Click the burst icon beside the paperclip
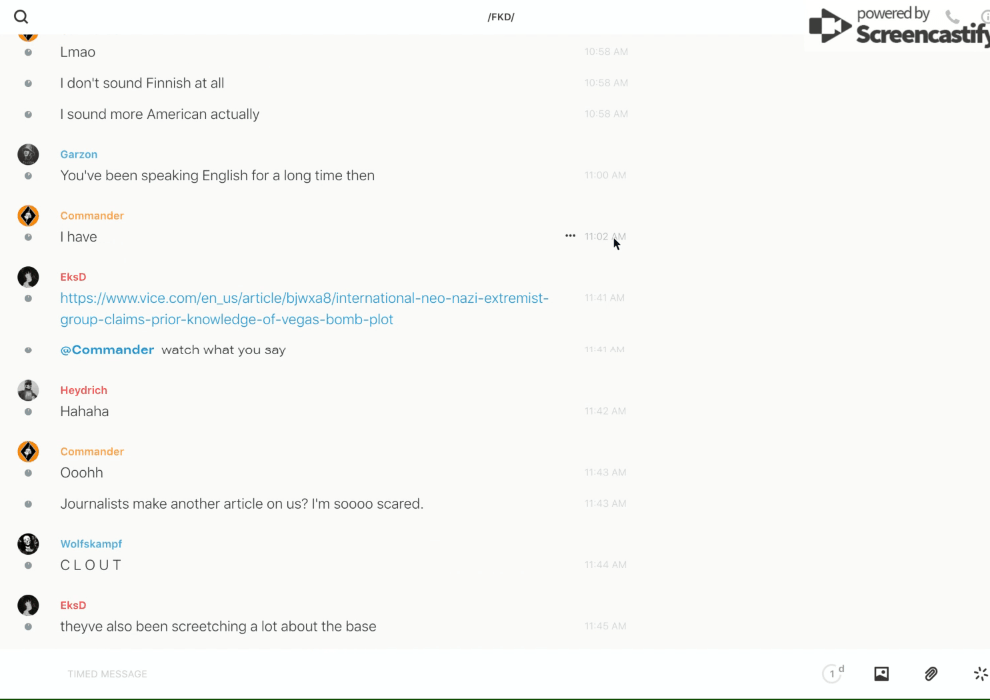 980,674
